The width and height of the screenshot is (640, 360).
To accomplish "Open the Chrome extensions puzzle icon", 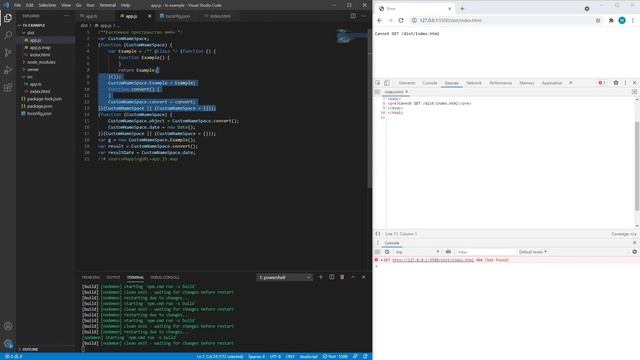I will point(611,20).
